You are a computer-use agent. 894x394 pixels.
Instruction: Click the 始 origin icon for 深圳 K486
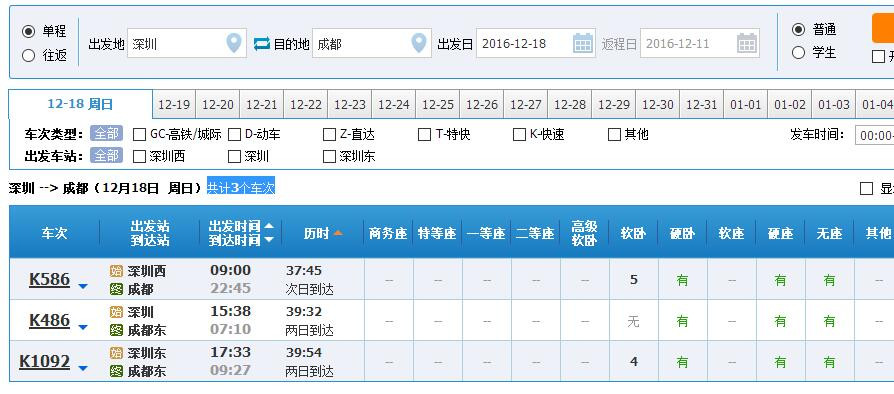tap(116, 312)
